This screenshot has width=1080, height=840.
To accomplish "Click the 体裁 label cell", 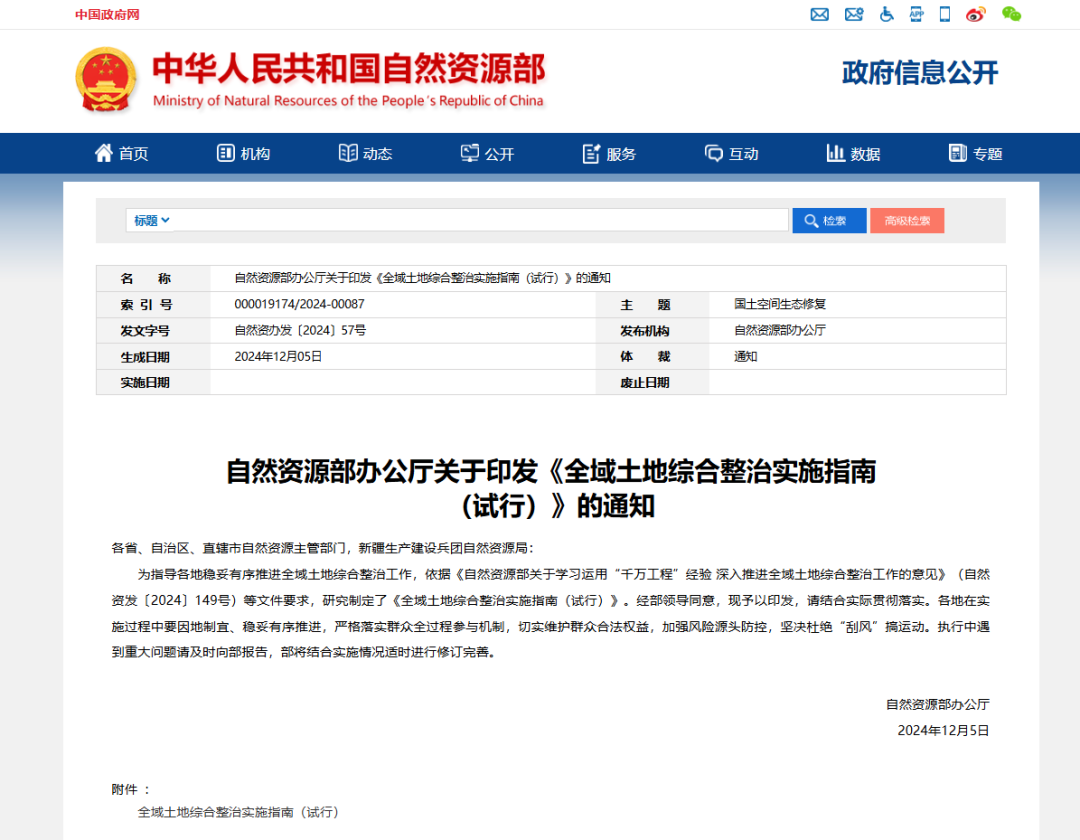I will pos(652,357).
